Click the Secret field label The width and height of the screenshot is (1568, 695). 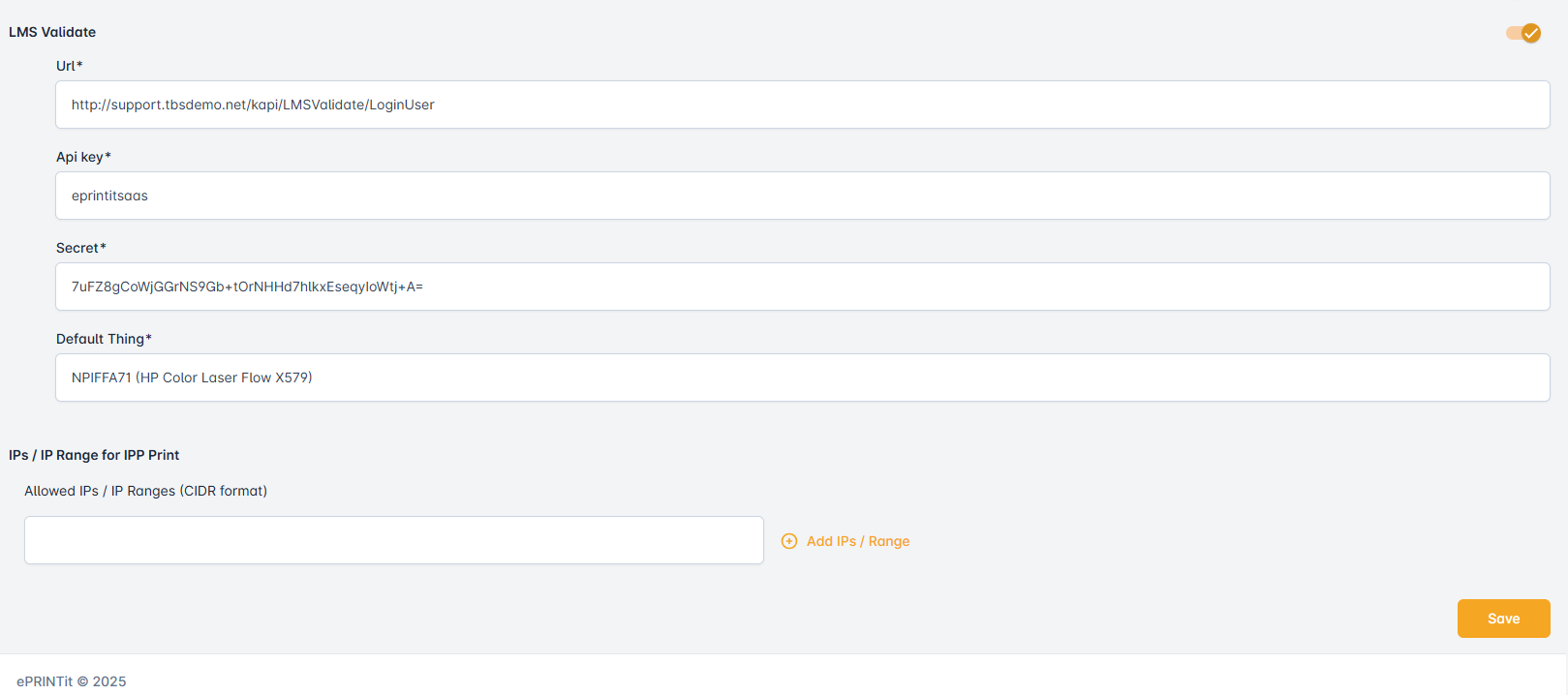[80, 248]
